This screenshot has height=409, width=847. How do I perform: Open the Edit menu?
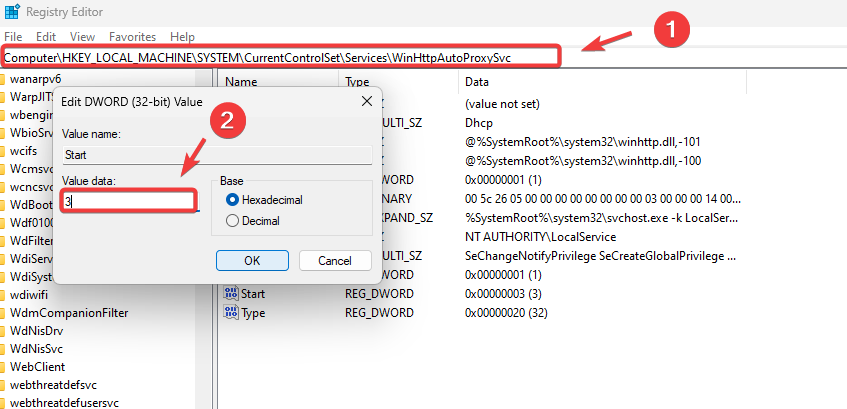[x=46, y=37]
